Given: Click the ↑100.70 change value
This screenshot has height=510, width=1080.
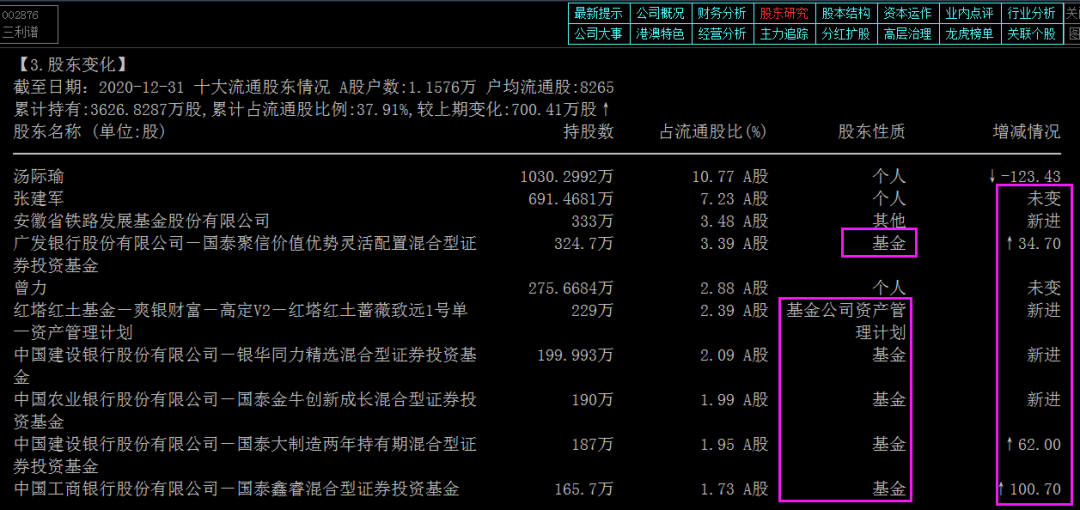Looking at the screenshot, I should (1028, 490).
